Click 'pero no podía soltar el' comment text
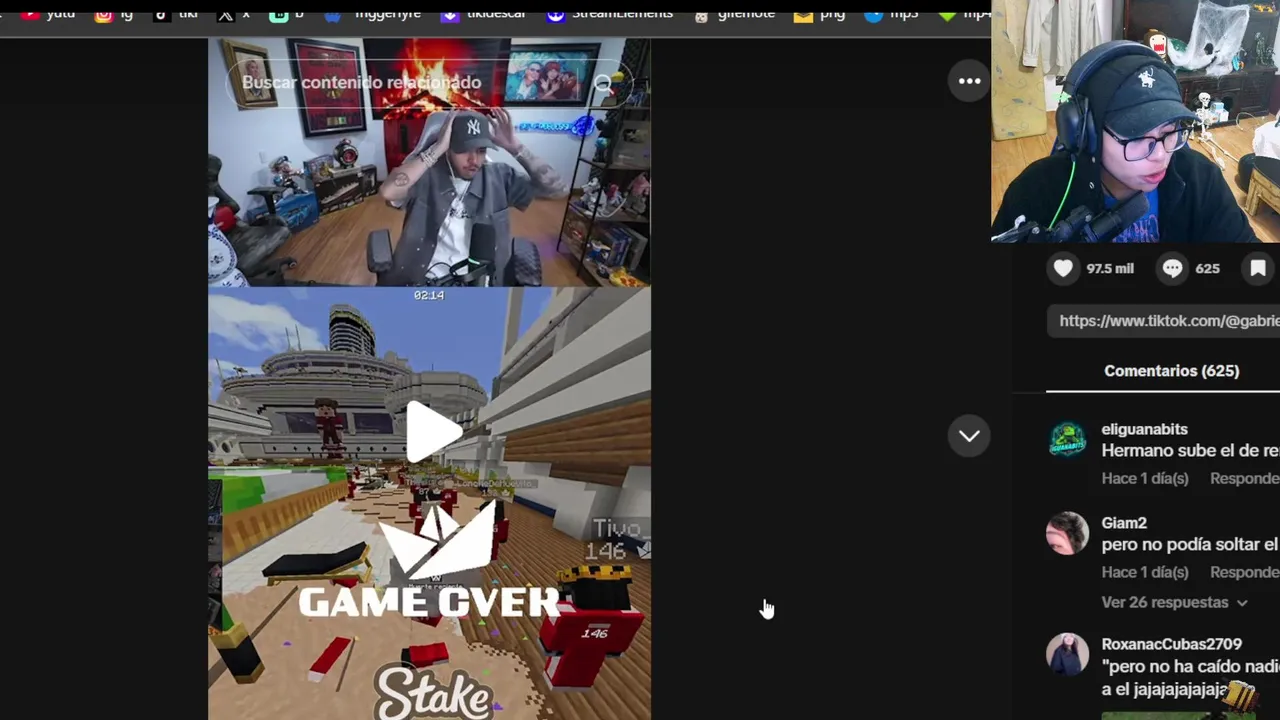Viewport: 1280px width, 720px height. tap(1190, 545)
